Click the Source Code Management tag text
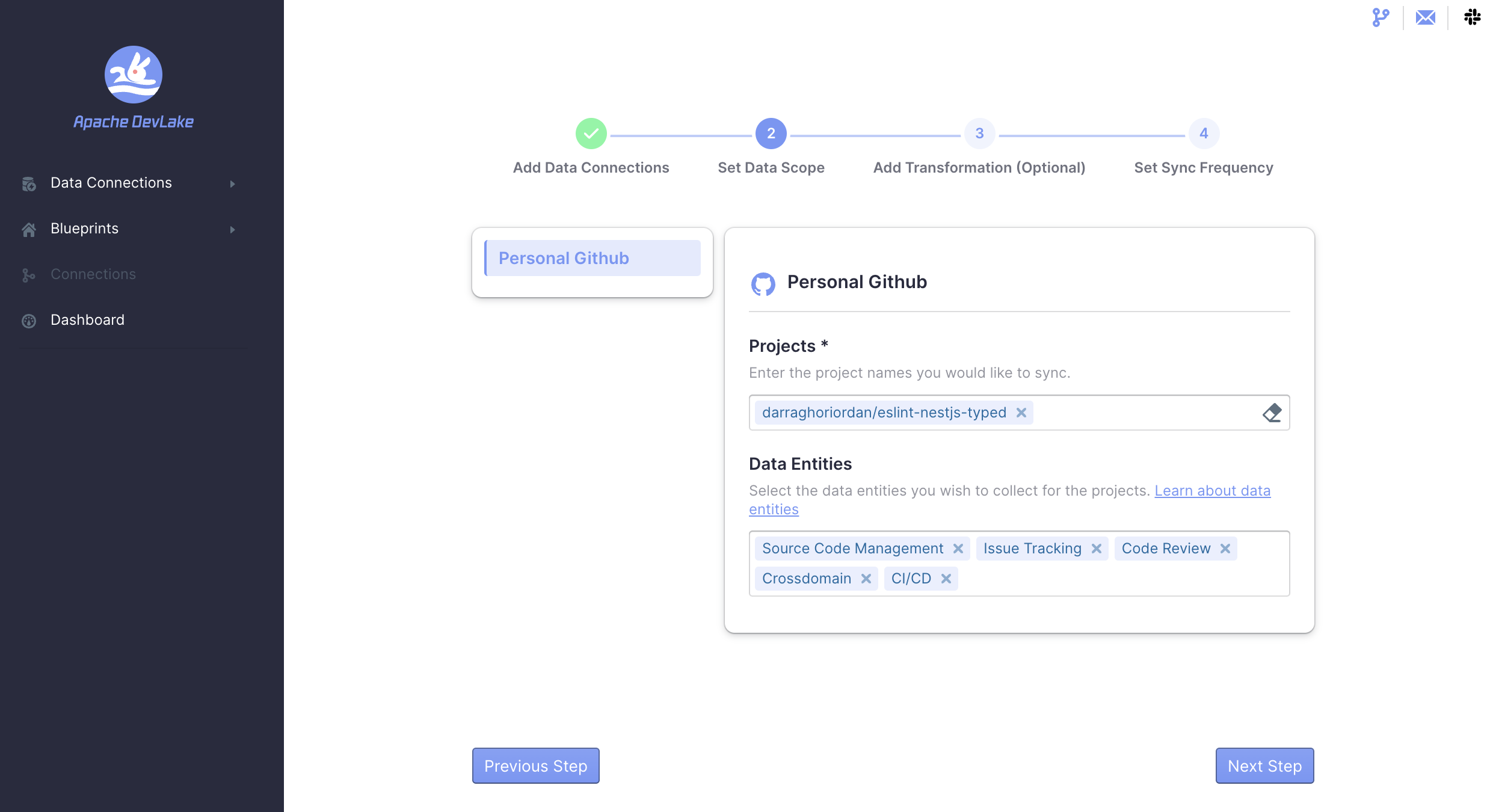1493x812 pixels. pos(853,549)
